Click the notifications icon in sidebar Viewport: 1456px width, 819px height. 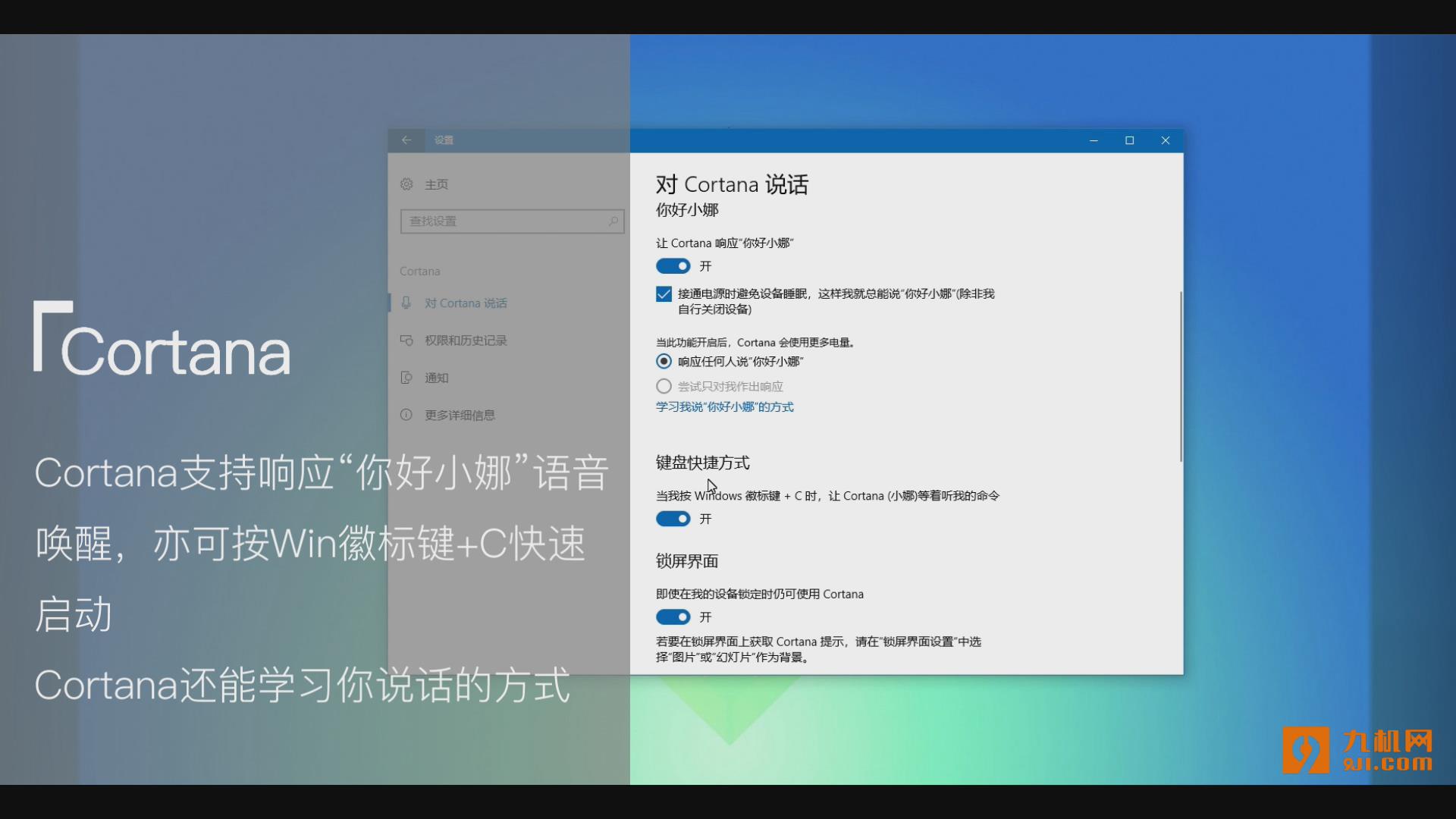pos(406,378)
